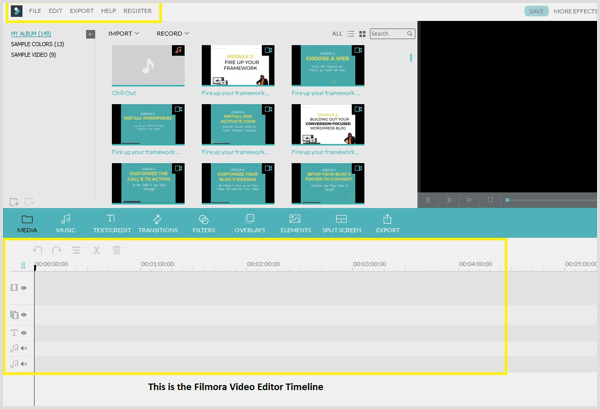Click the 00:01:00:00 timeline marker
Screen dimensions: 600x409
(x=157, y=264)
